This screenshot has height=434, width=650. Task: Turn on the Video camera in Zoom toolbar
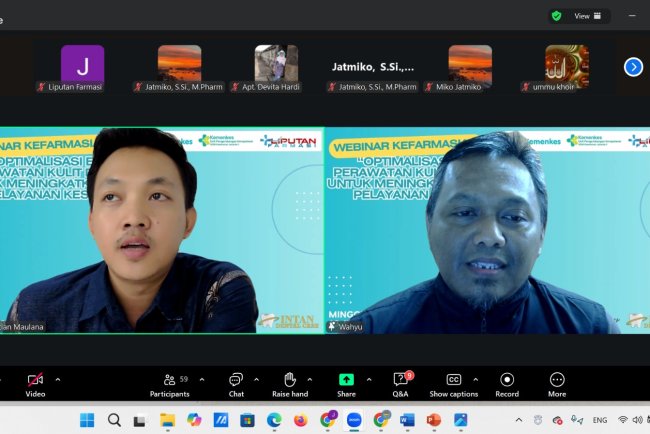coord(35,385)
